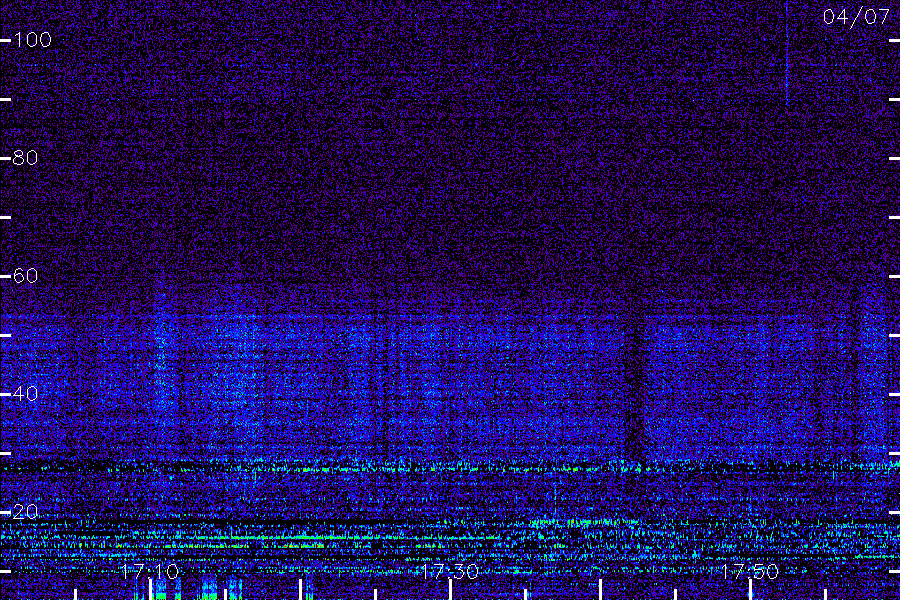Click the 100 frequency axis label
Screen dimensions: 900x600
coord(33,40)
